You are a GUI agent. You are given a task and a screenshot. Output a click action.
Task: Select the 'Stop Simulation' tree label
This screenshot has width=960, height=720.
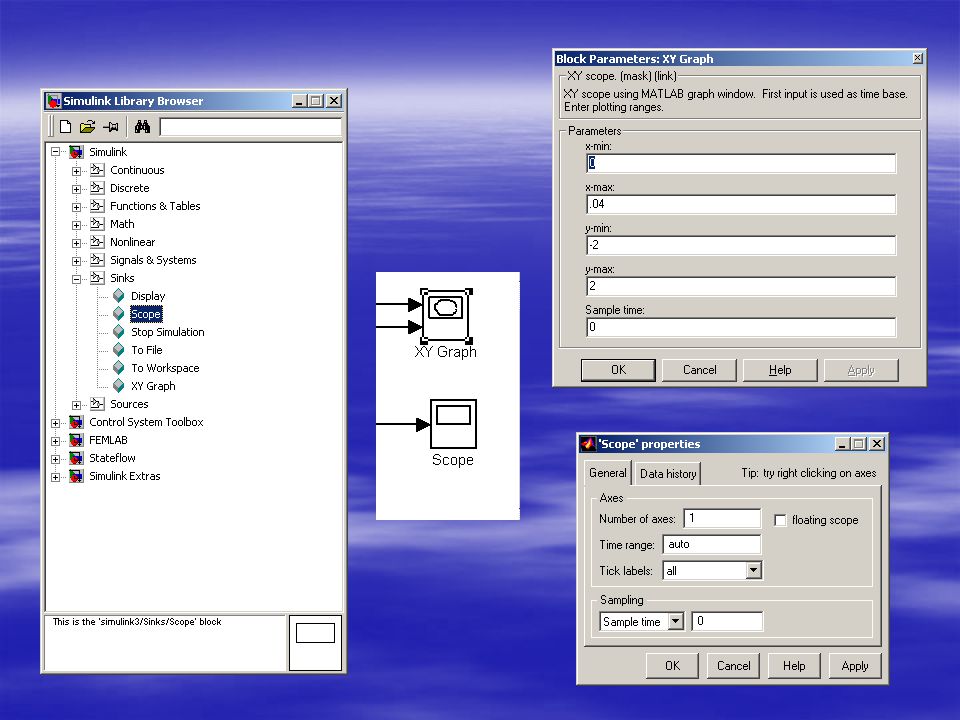pos(168,332)
